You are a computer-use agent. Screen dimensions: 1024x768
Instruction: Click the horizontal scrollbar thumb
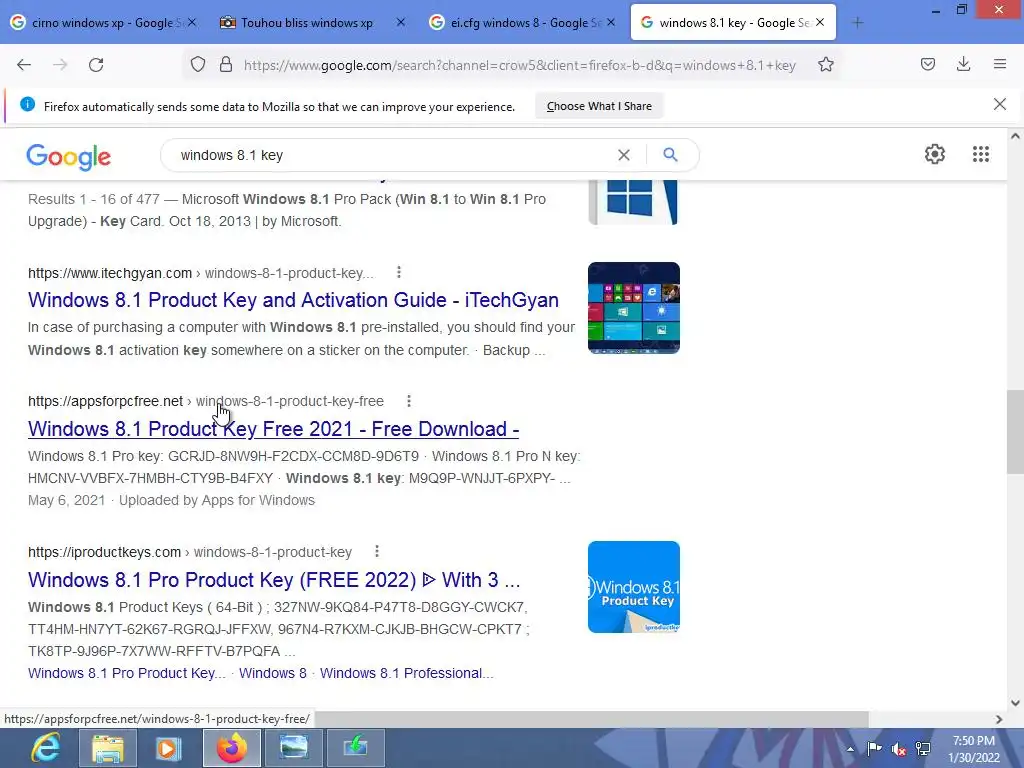[x=591, y=719]
